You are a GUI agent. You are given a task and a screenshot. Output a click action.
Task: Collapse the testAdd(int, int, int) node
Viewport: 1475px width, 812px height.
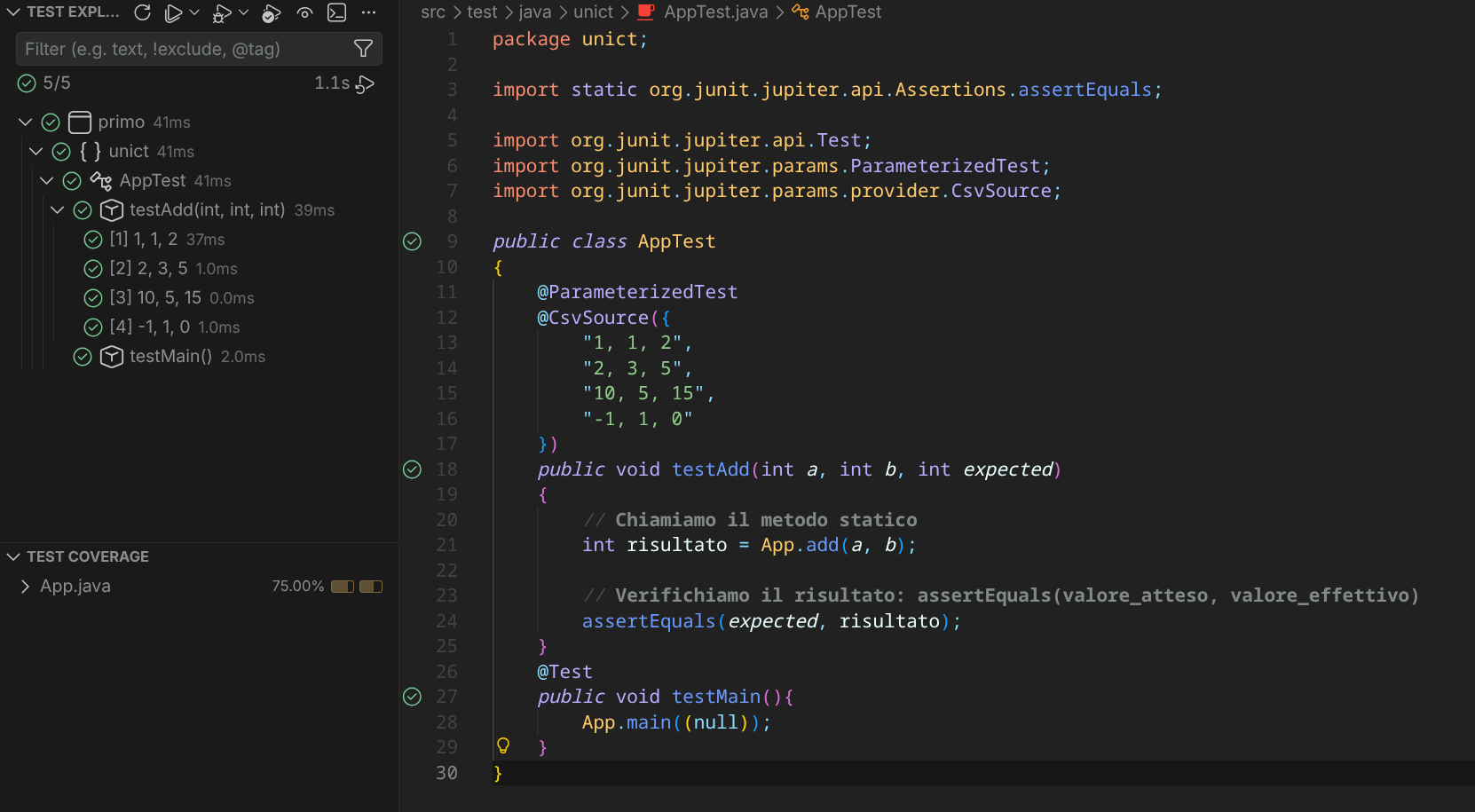pyautogui.click(x=58, y=210)
